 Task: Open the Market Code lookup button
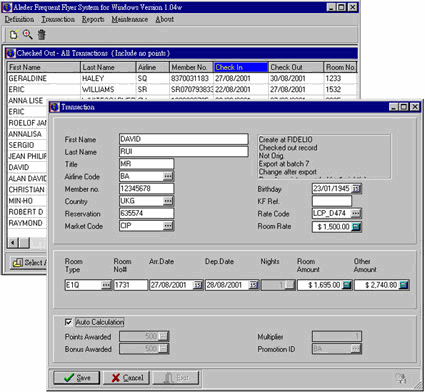(x=168, y=226)
